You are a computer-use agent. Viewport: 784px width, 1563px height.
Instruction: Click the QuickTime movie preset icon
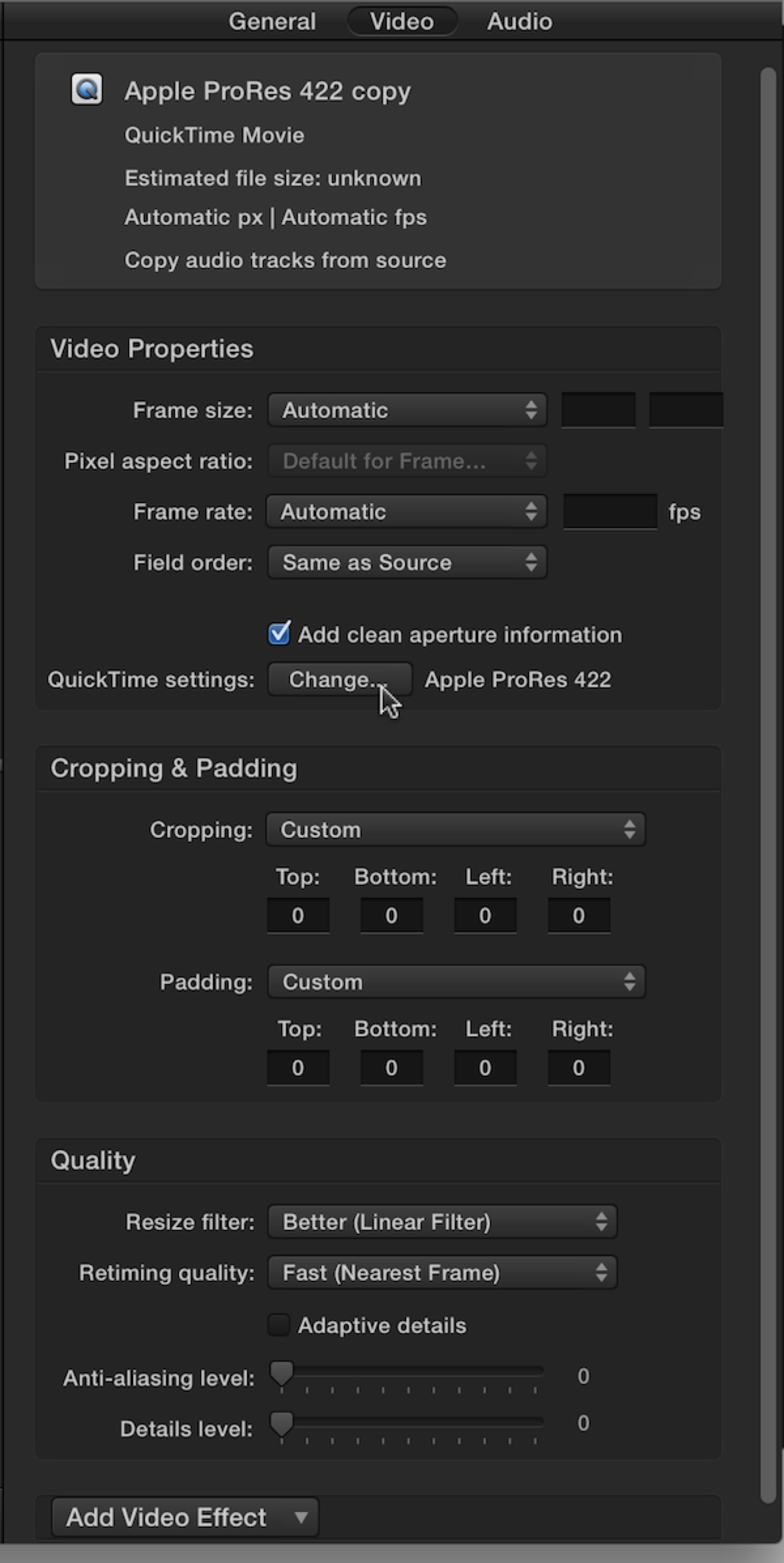pyautogui.click(x=87, y=90)
